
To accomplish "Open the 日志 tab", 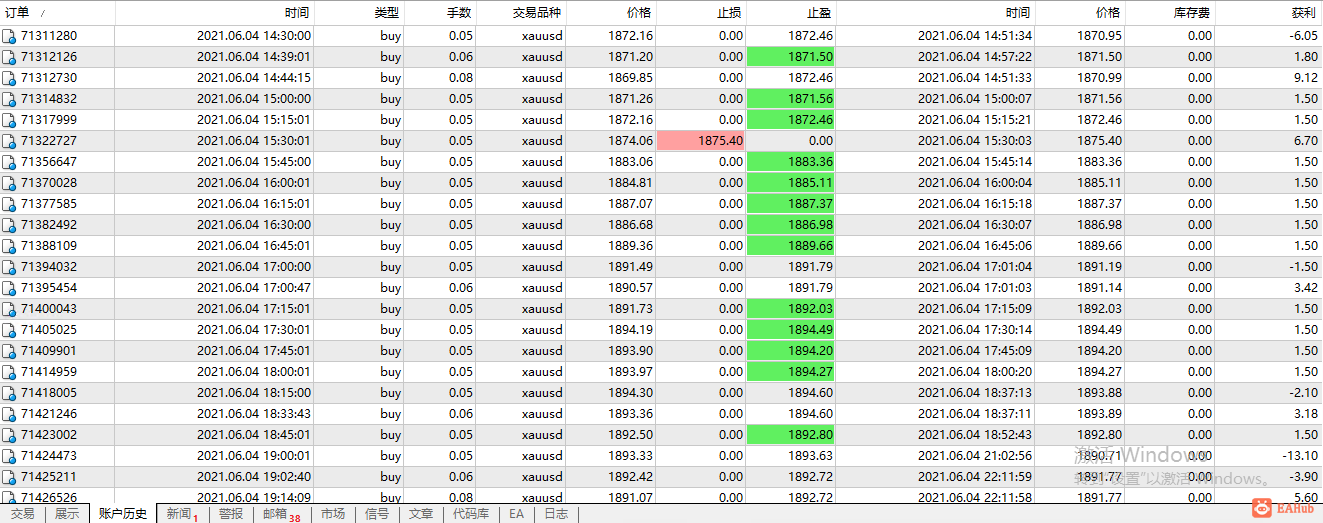I will pyautogui.click(x=556, y=514).
